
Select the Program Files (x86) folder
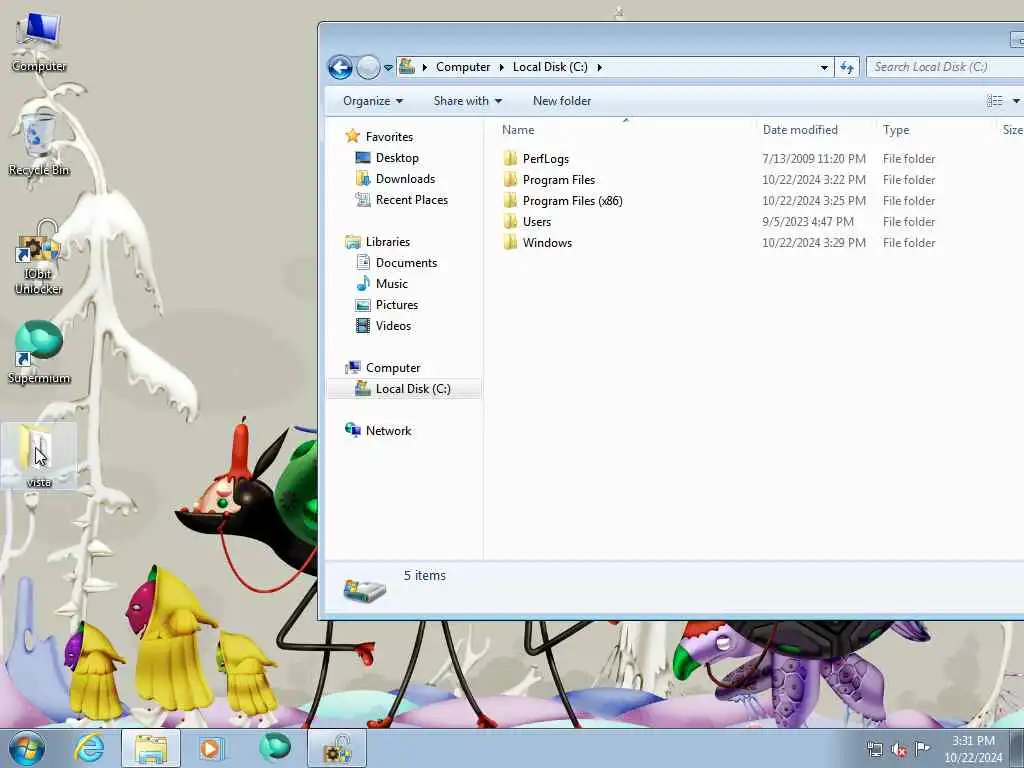[x=572, y=200]
